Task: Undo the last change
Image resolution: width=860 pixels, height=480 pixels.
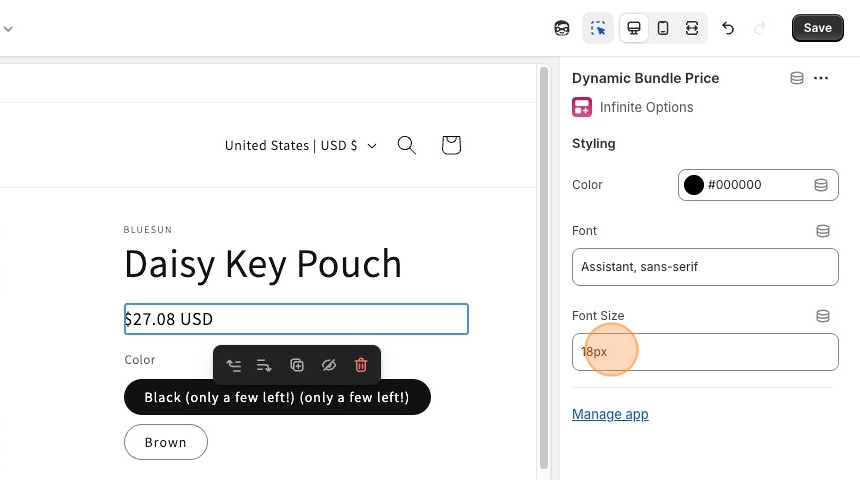Action: coord(728,28)
